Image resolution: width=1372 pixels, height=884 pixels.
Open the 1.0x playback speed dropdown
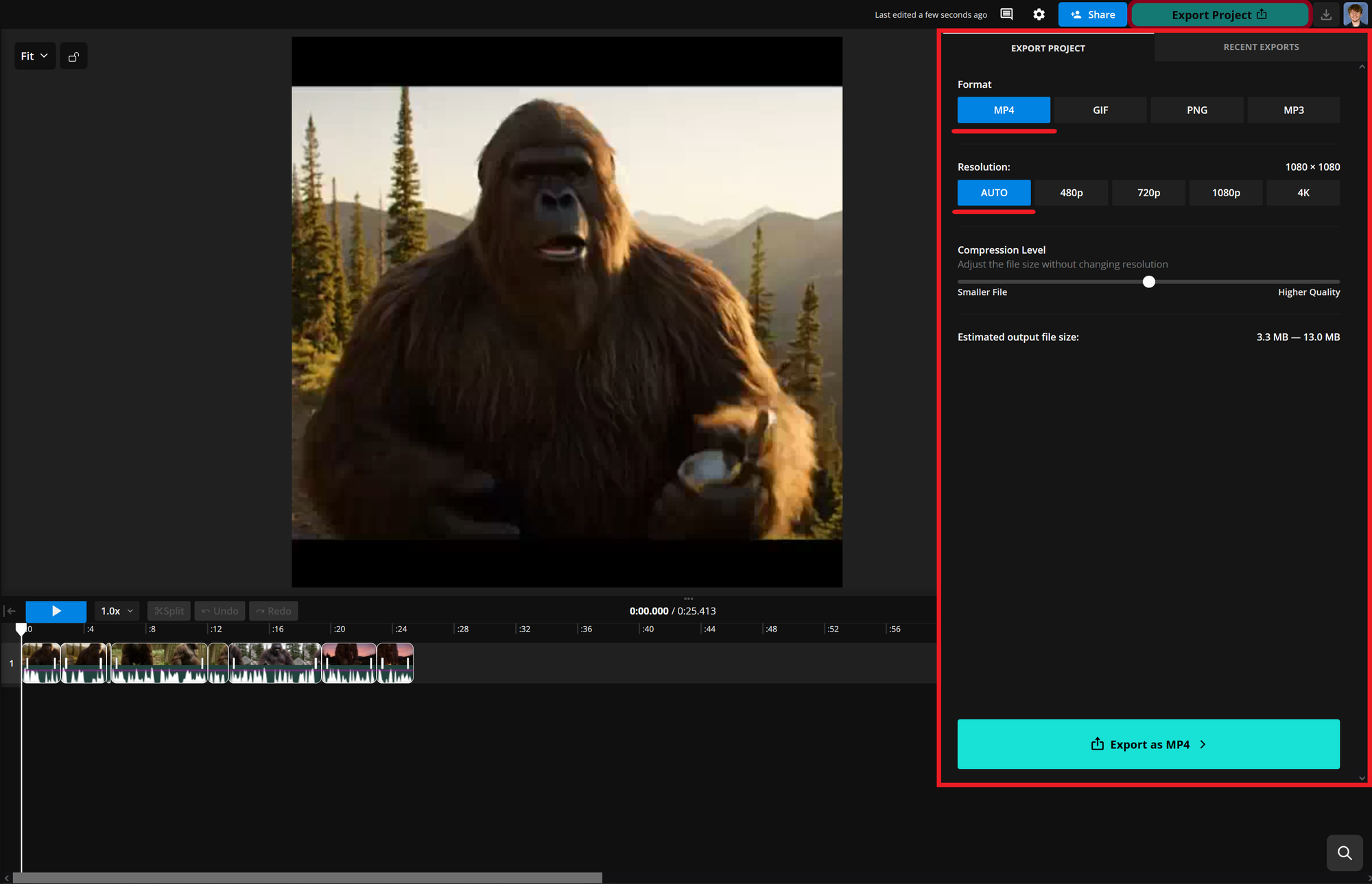116,610
